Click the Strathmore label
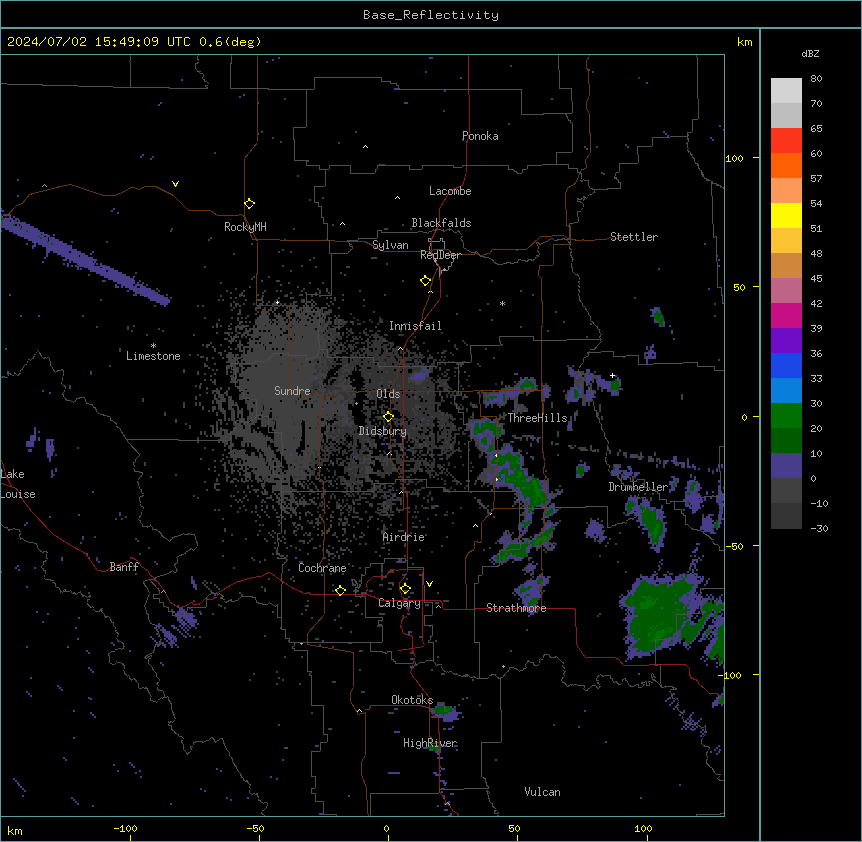This screenshot has width=862, height=842. (516, 608)
